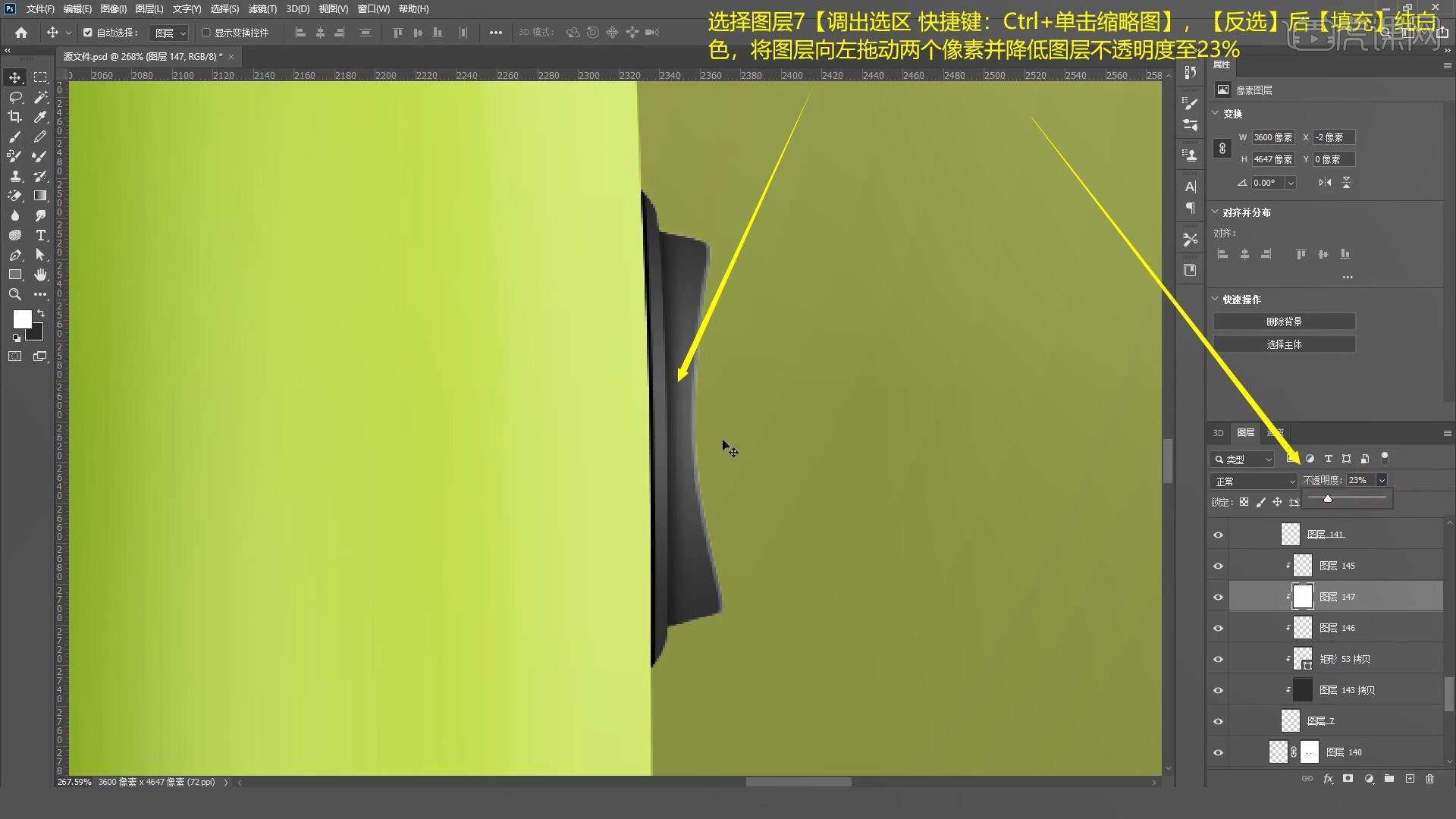The width and height of the screenshot is (1456, 819).
Task: Hide layer 图层 147 with eye icon
Action: click(x=1218, y=597)
